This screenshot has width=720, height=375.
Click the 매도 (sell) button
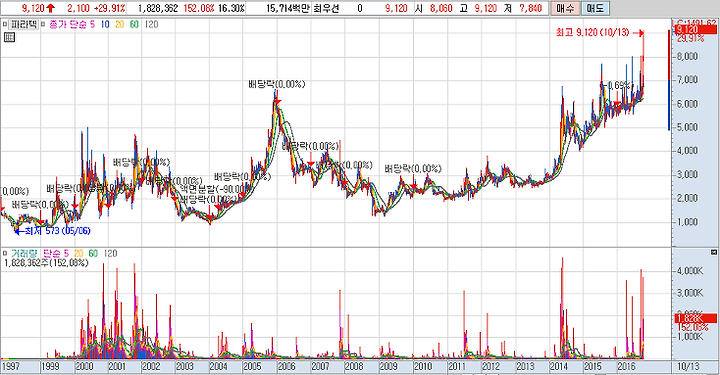coord(595,8)
